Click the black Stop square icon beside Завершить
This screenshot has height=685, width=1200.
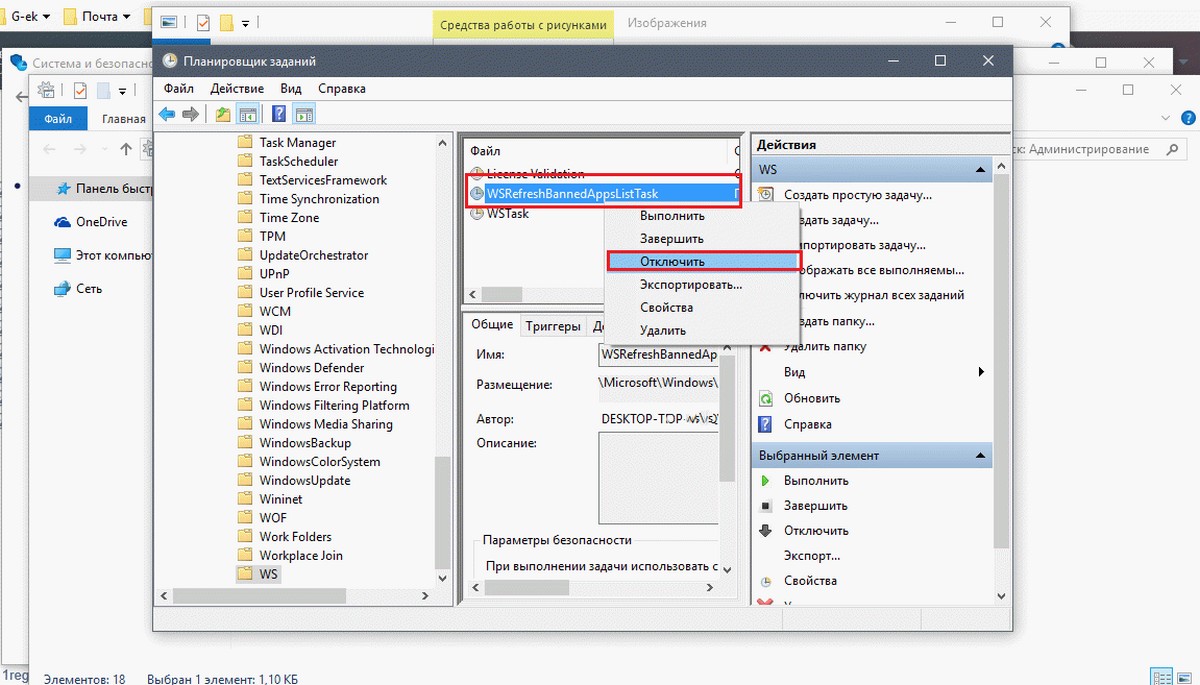coord(766,506)
